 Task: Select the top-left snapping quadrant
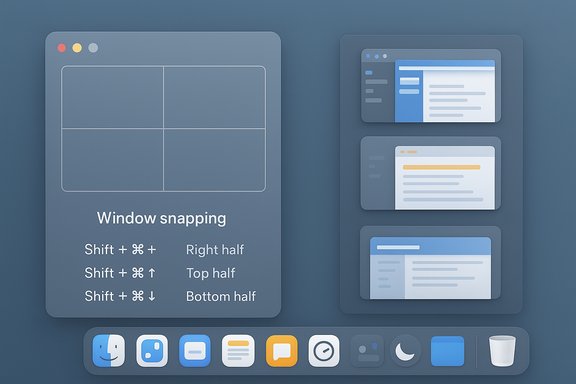pos(112,97)
